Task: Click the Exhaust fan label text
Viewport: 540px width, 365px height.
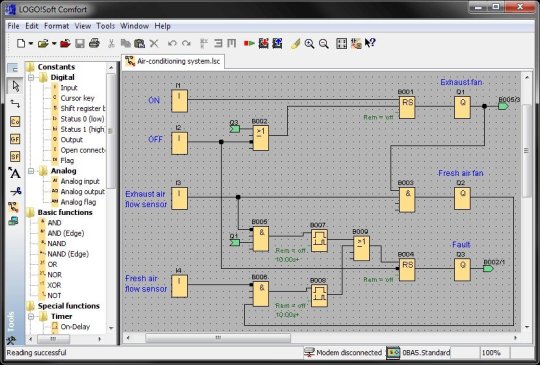Action: 461,82
